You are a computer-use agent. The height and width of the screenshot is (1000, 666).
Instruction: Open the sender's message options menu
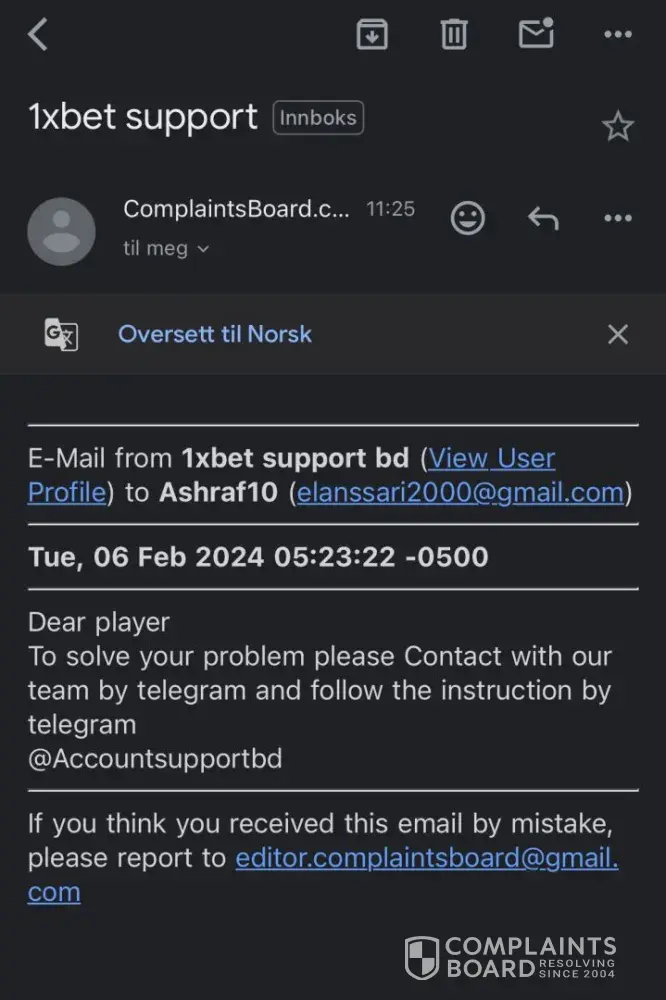[618, 218]
